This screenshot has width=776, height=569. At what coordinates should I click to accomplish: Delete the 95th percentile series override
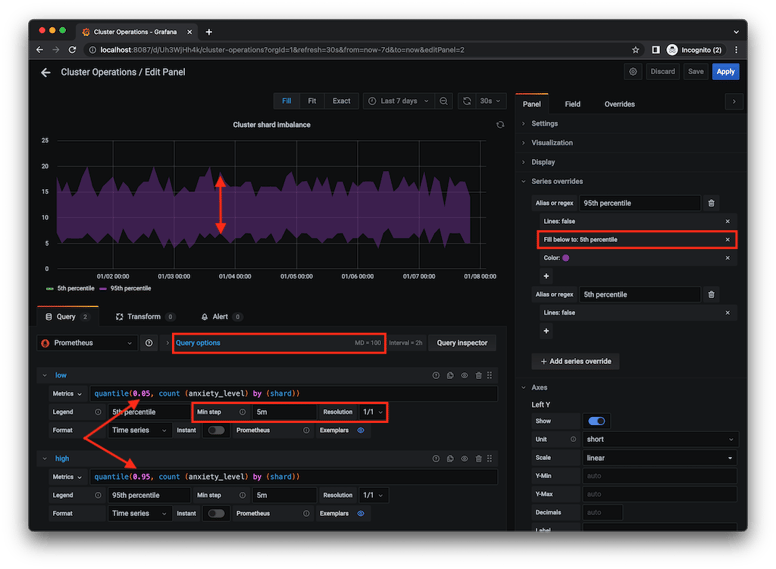pos(711,203)
